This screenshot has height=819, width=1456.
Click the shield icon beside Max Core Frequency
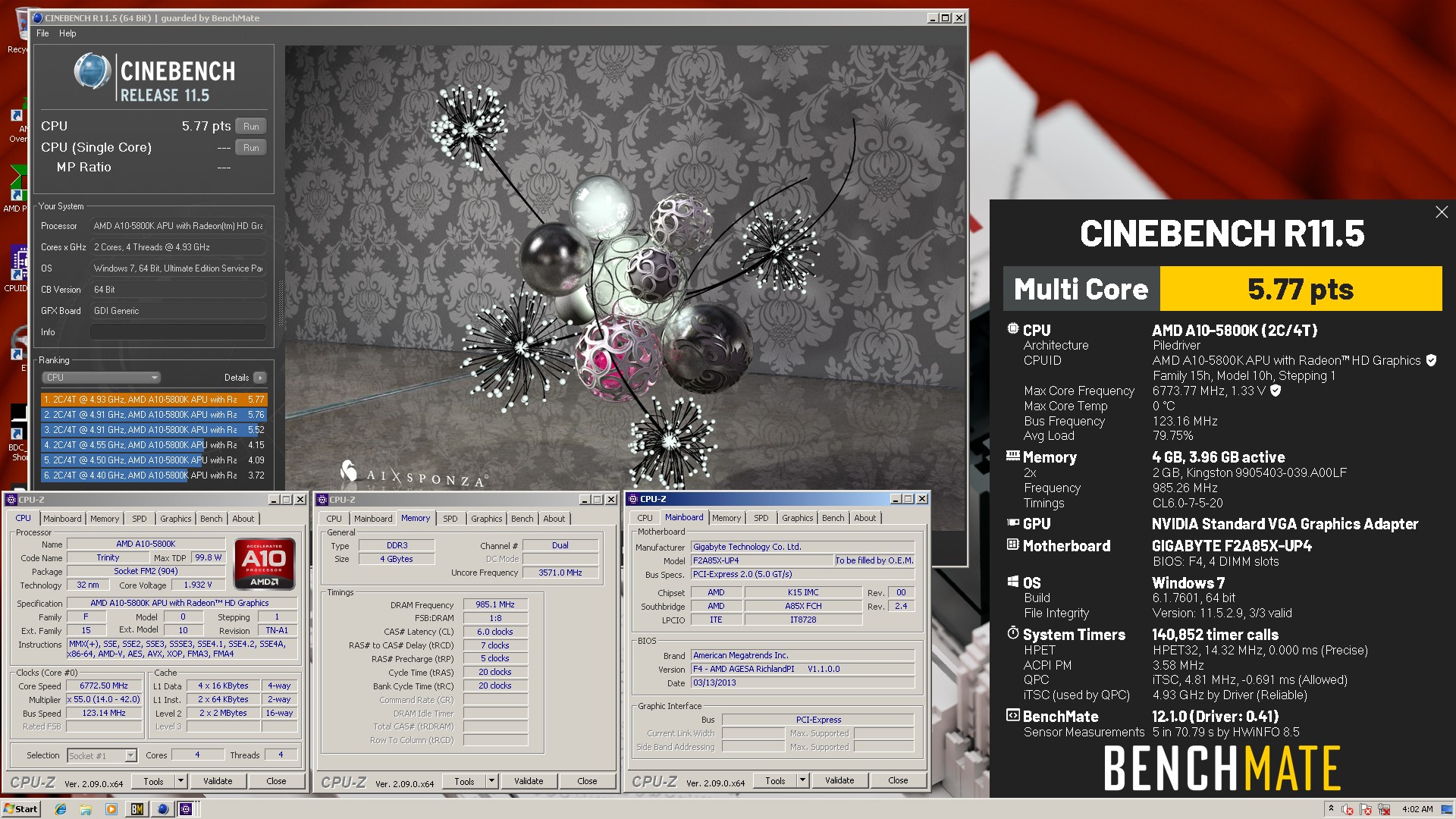tap(1276, 391)
